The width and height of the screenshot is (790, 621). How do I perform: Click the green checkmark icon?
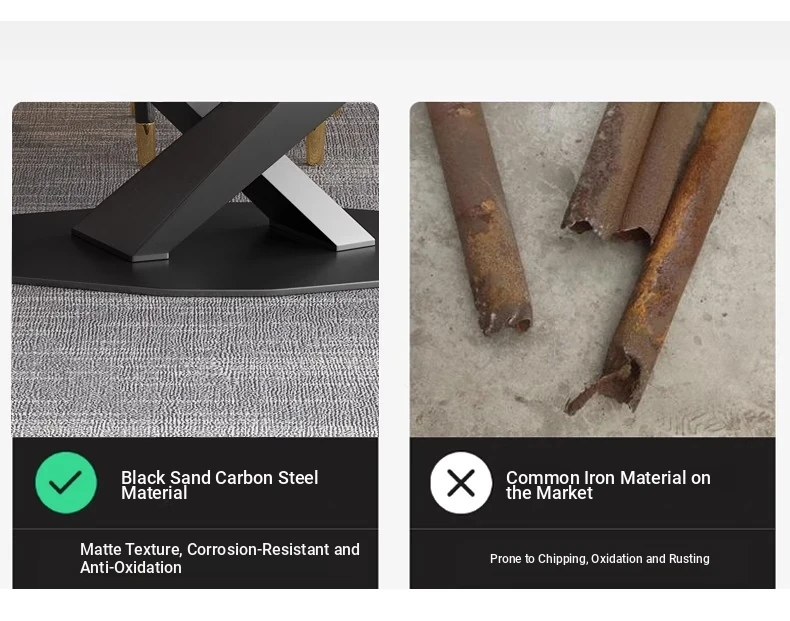tap(66, 482)
